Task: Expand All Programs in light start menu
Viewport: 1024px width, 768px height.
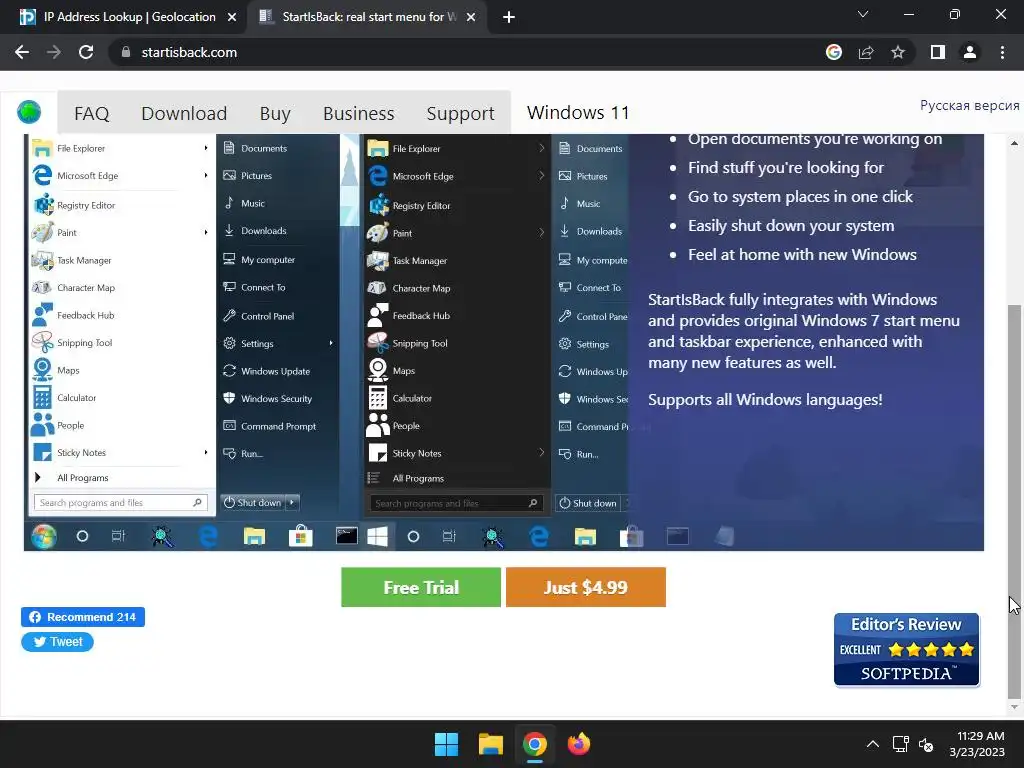Action: (x=82, y=477)
